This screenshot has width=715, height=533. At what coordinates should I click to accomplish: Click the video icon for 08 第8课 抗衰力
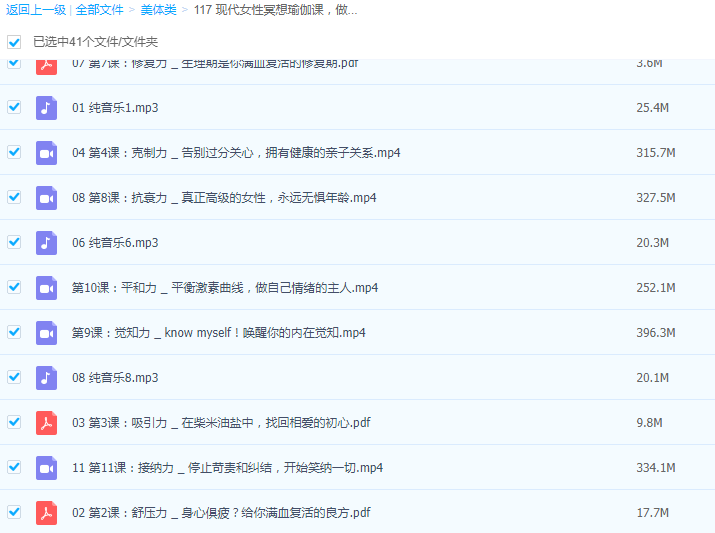46,198
